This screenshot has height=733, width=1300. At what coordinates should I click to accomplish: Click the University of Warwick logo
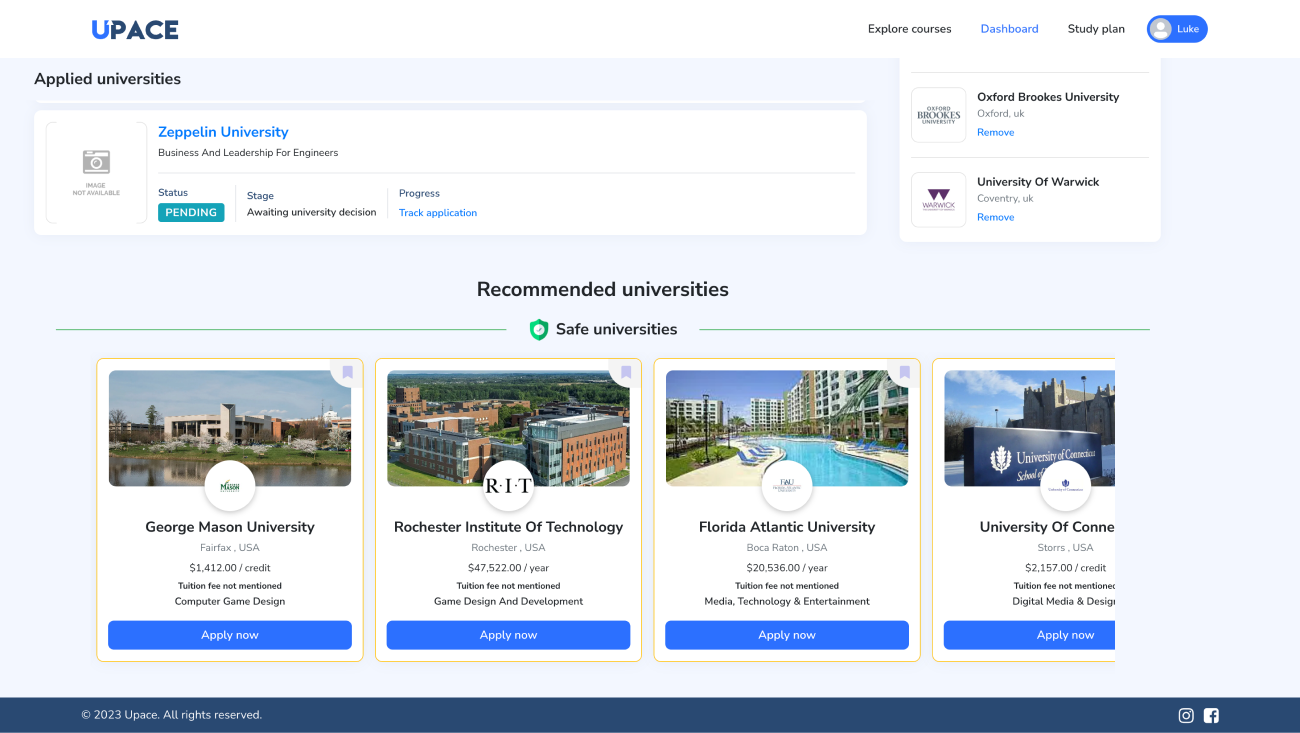(938, 200)
